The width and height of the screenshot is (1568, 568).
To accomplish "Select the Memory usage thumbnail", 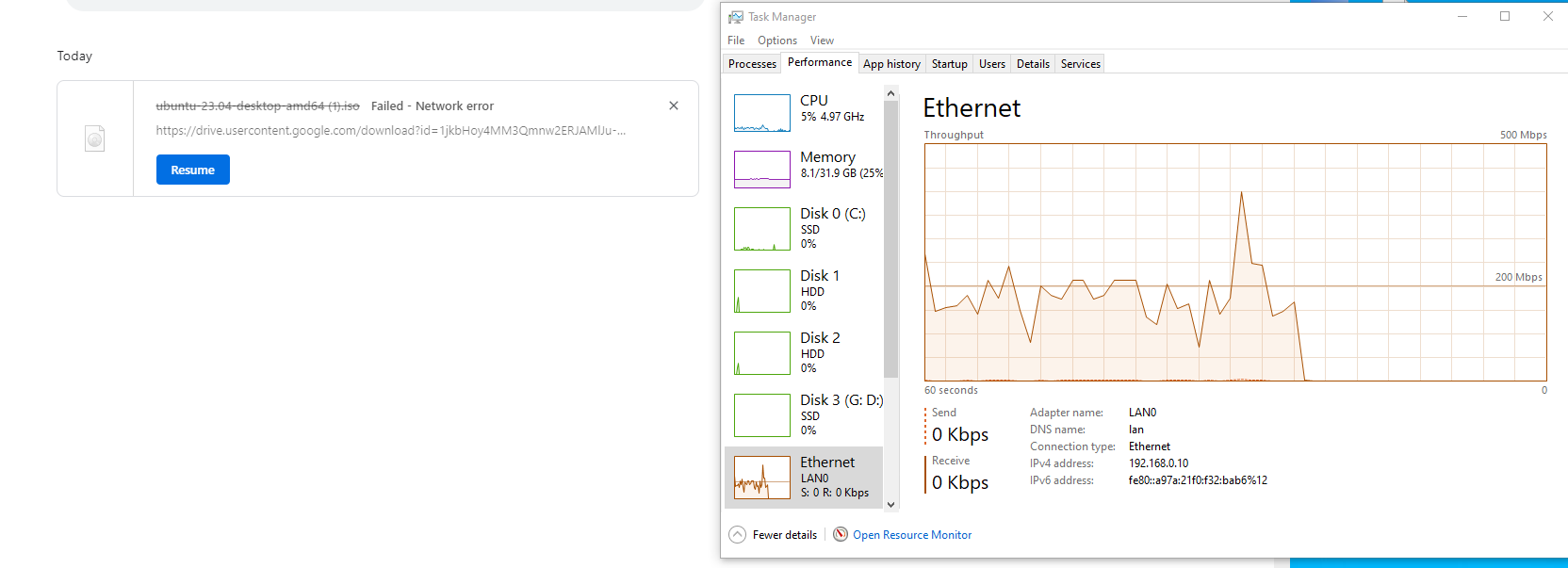I will point(762,170).
